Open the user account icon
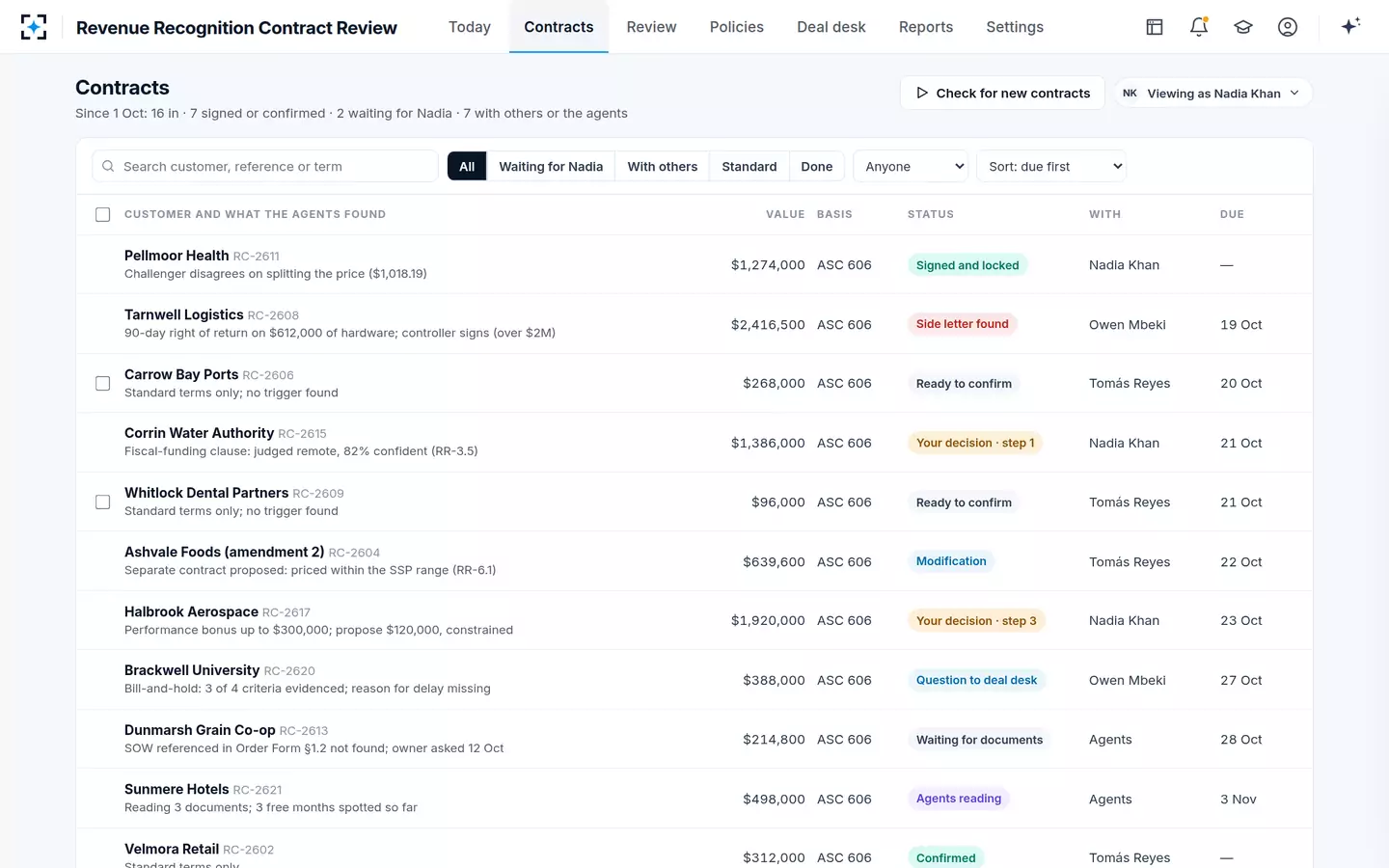 point(1288,27)
